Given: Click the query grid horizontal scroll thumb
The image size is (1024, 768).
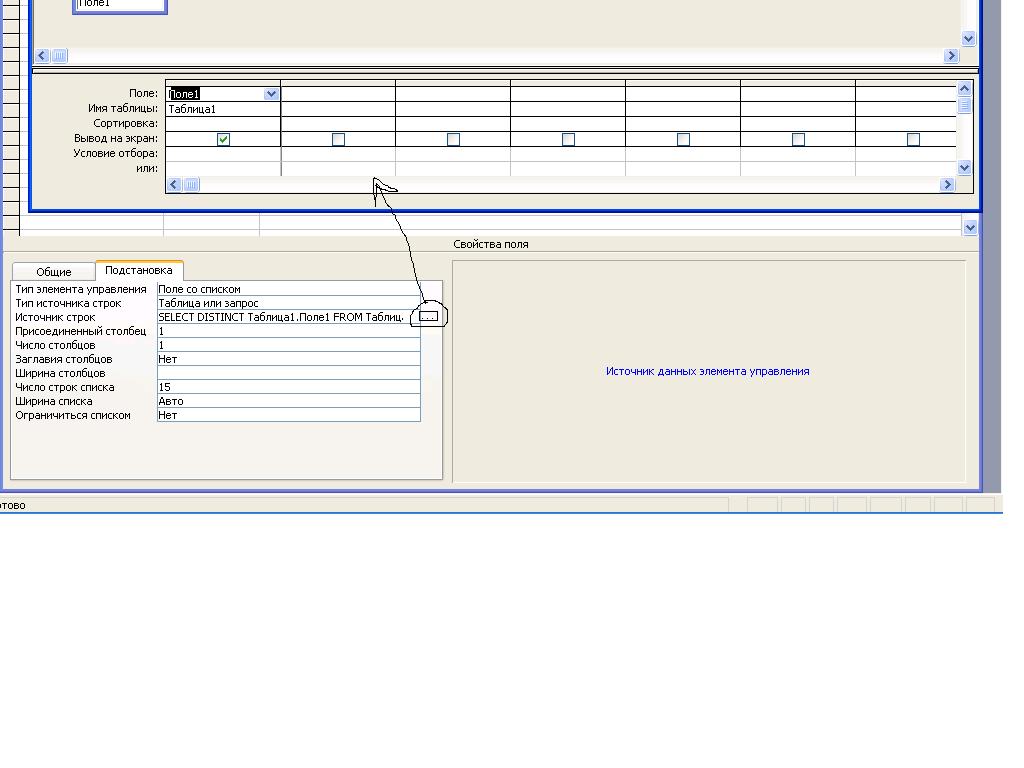Looking at the screenshot, I should [x=191, y=185].
